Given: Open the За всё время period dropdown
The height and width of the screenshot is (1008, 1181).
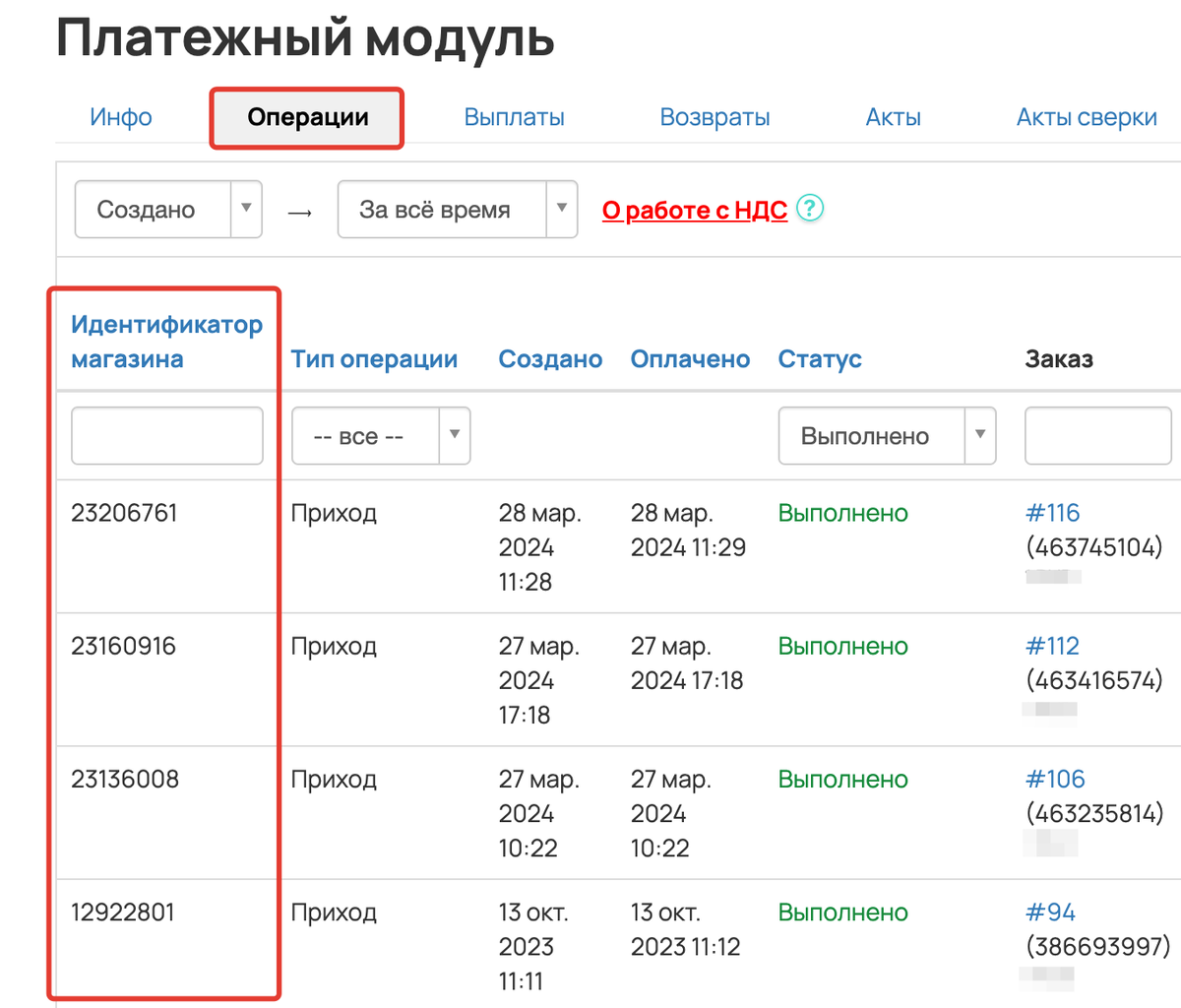Looking at the screenshot, I should tap(458, 209).
